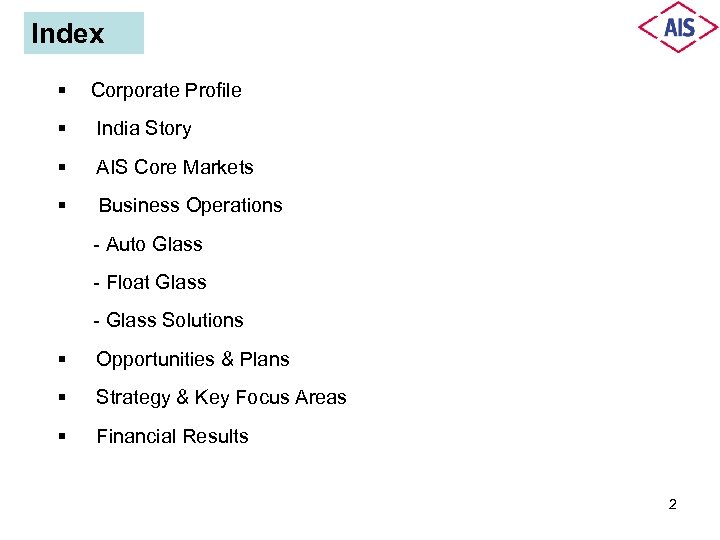Click the slide page number 2

click(672, 504)
